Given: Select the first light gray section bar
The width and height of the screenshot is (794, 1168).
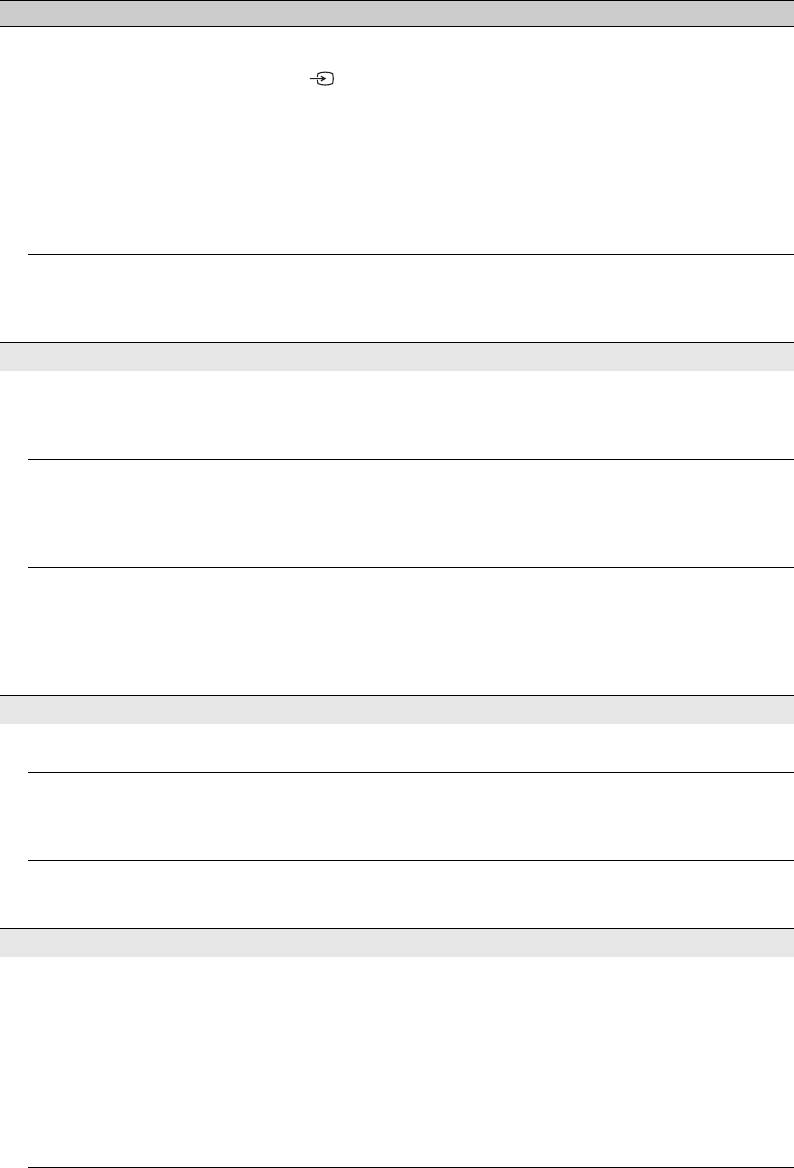Looking at the screenshot, I should pyautogui.click(x=397, y=357).
